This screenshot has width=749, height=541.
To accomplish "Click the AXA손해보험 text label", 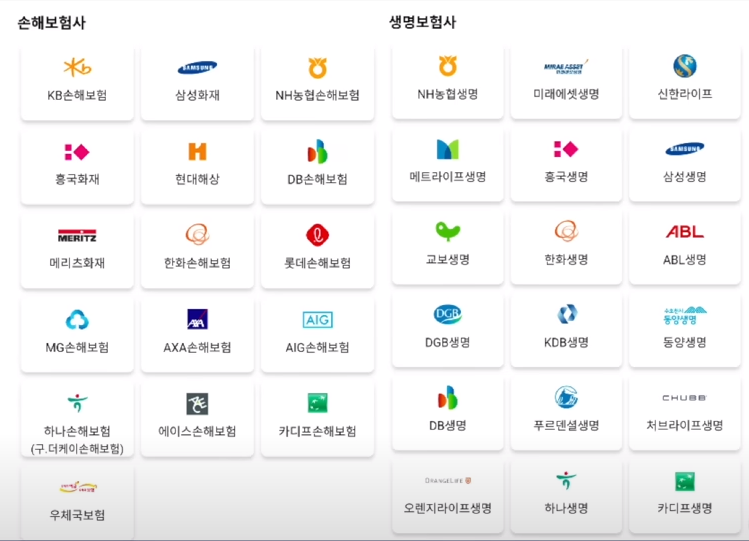I will click(197, 347).
